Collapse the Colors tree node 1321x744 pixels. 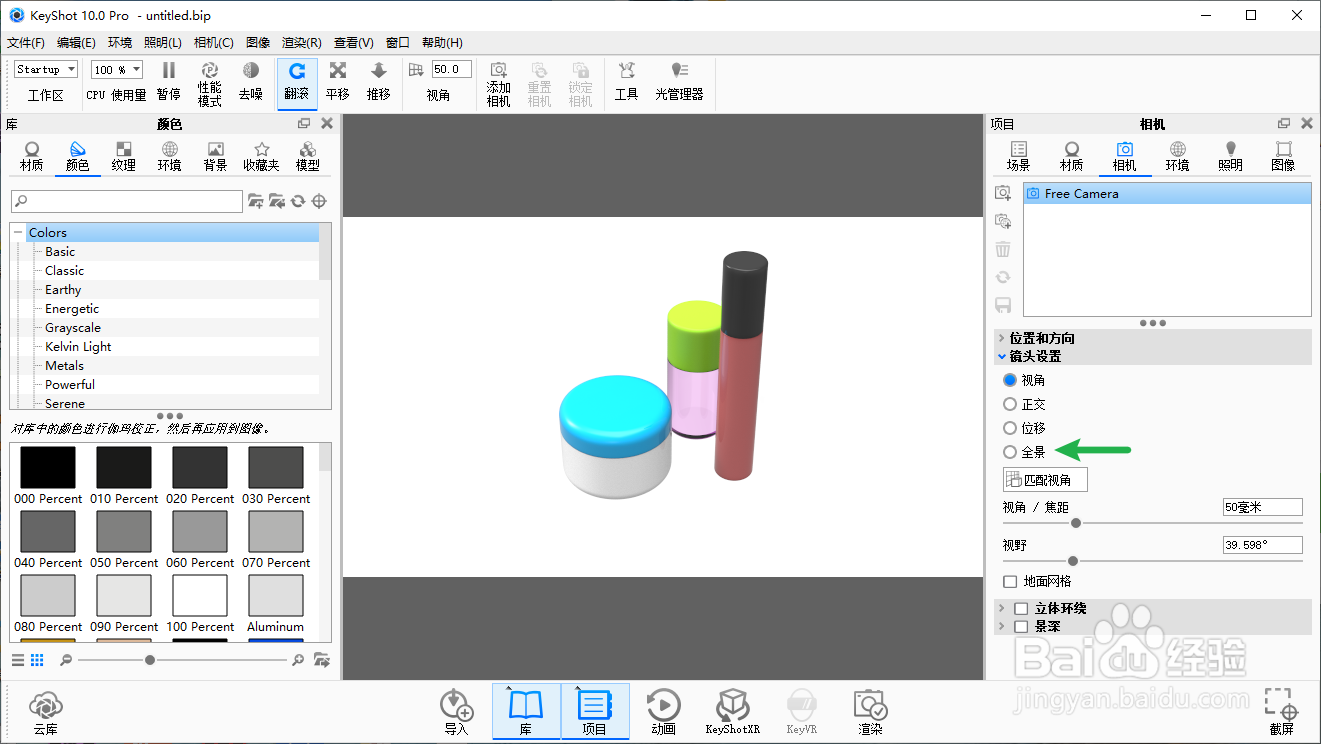pos(18,233)
